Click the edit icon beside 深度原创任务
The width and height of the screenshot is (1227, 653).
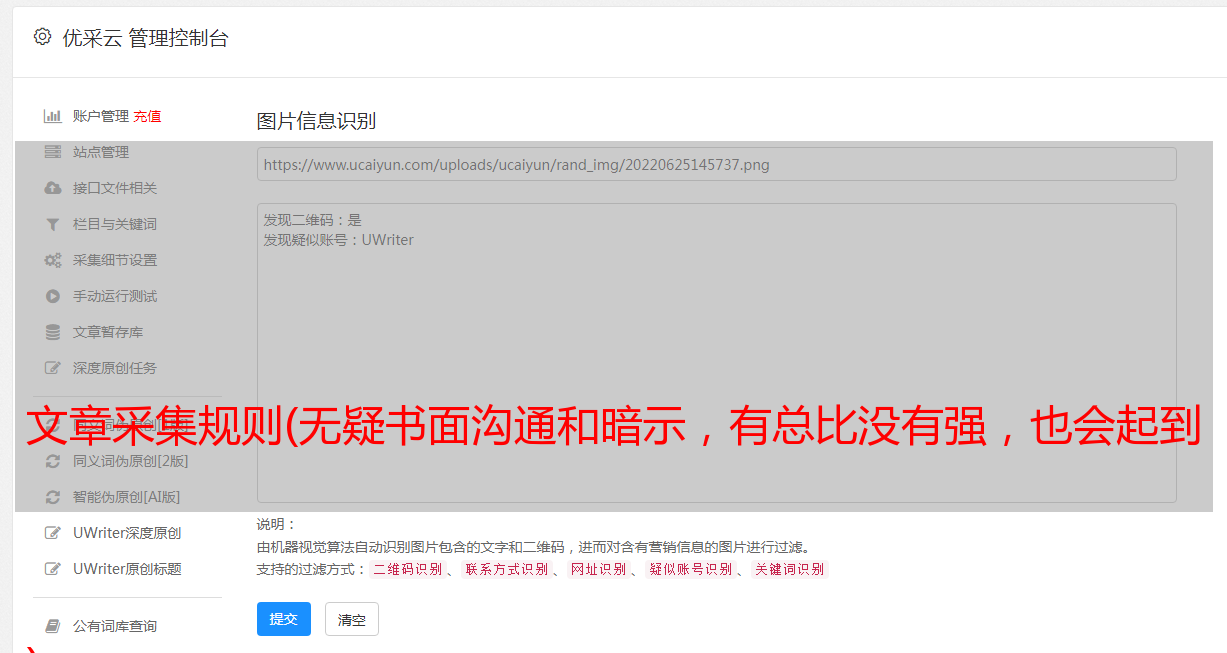pos(53,368)
